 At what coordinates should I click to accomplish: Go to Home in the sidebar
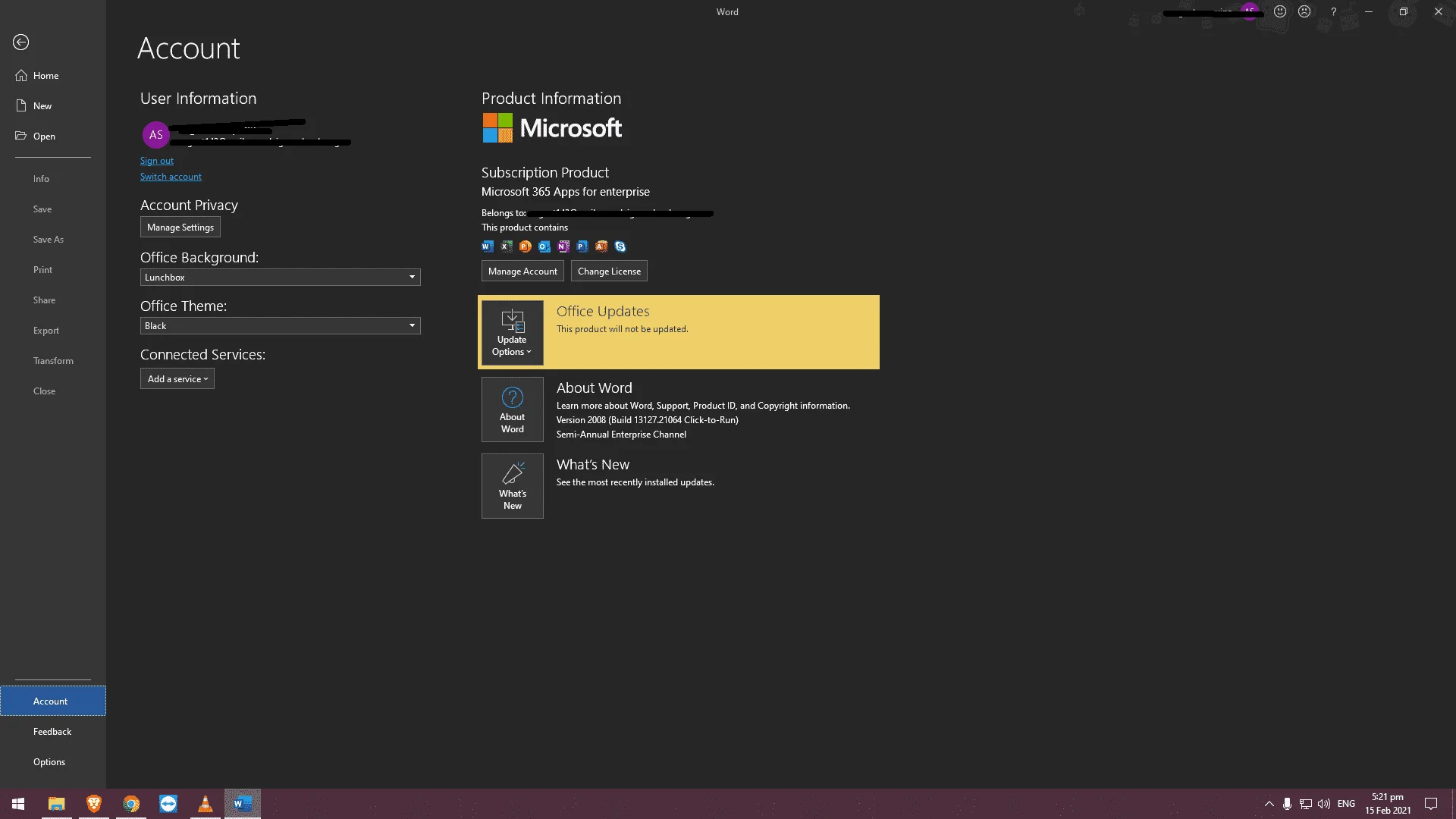click(x=53, y=76)
